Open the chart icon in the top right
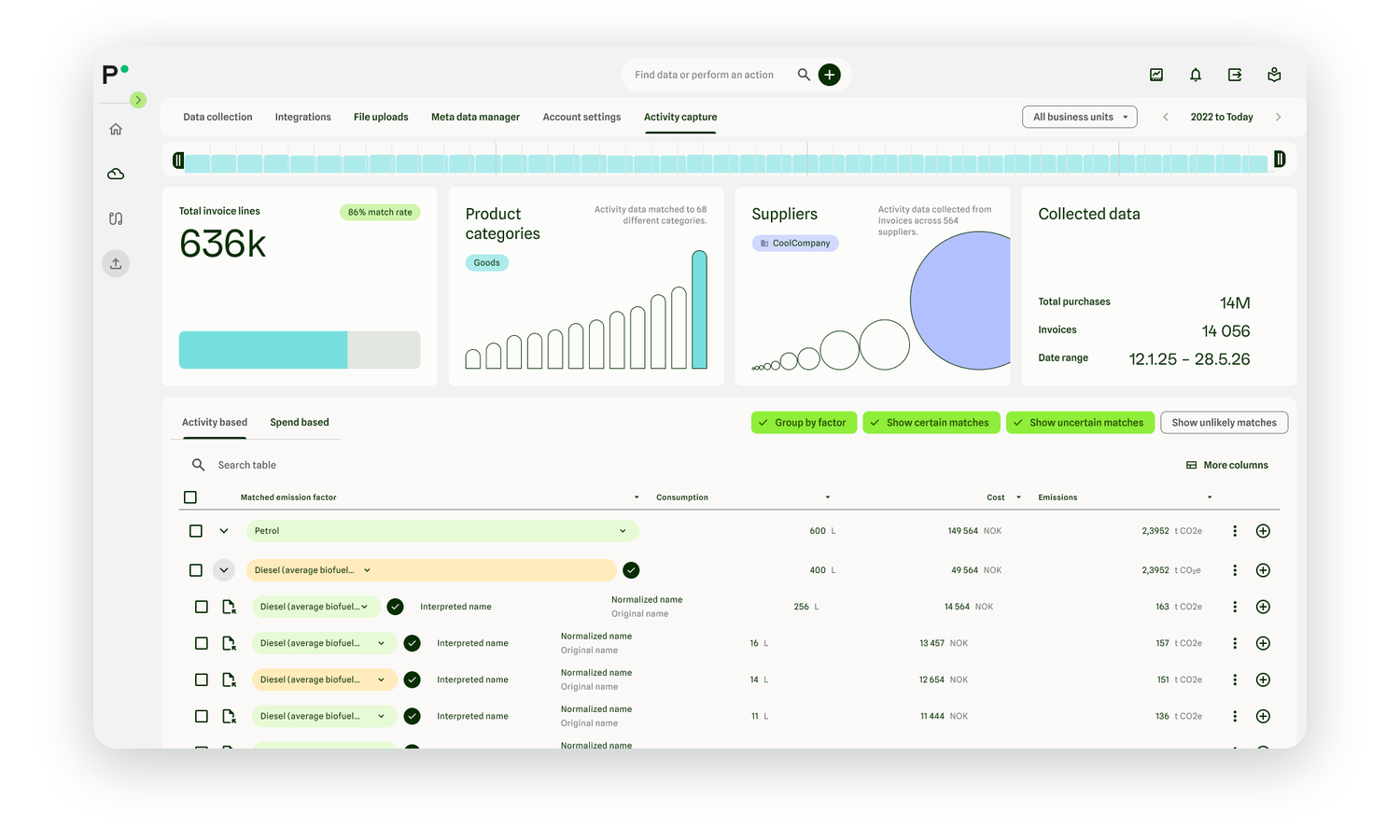The width and height of the screenshot is (1400, 840). click(1156, 75)
